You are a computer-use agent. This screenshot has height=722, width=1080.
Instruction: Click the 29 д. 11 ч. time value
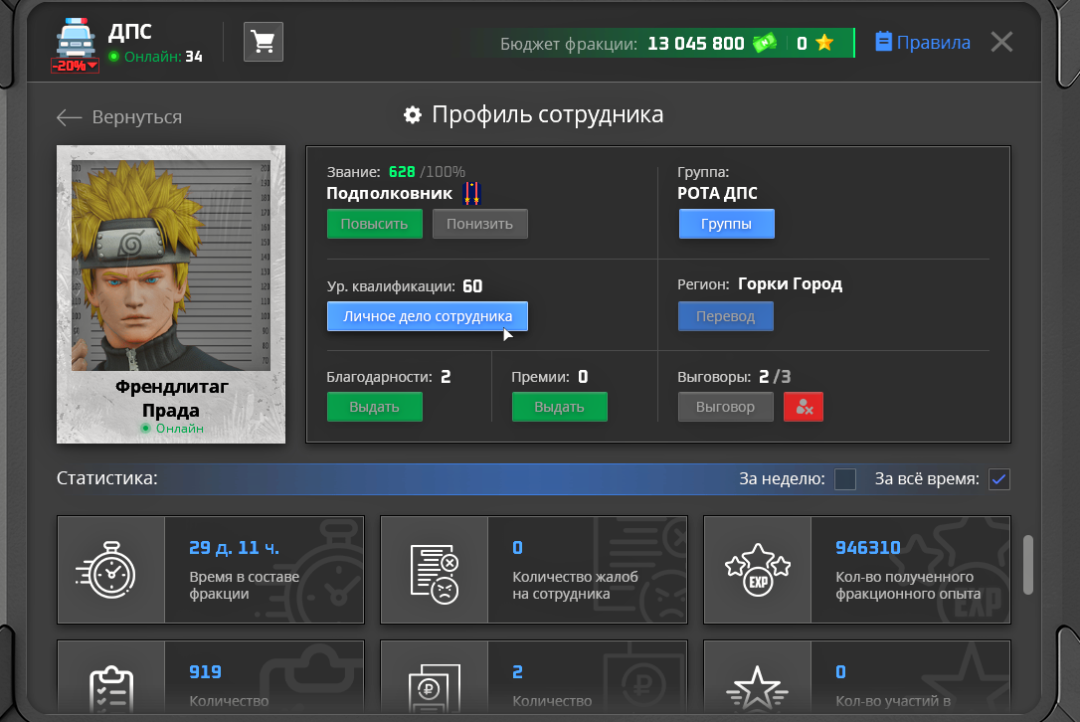click(x=234, y=548)
